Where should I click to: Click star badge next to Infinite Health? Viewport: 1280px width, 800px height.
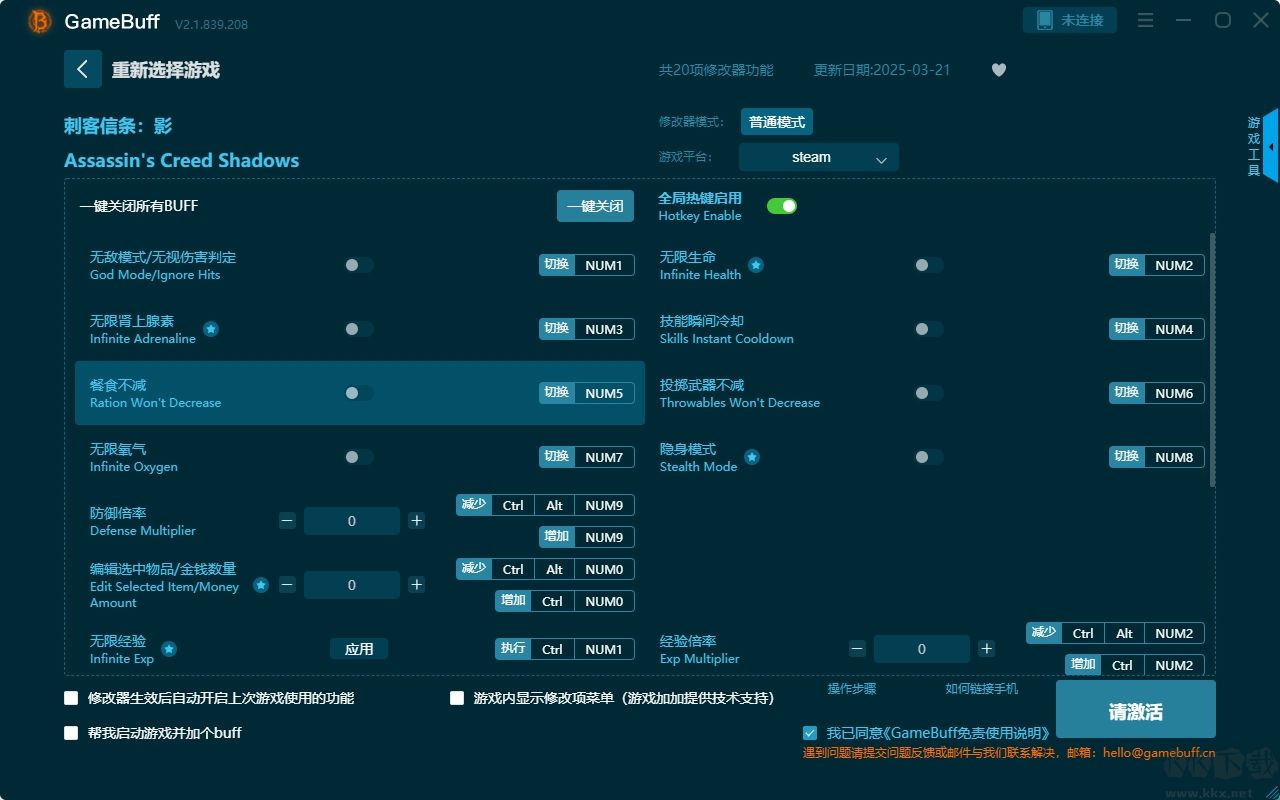pyautogui.click(x=757, y=265)
